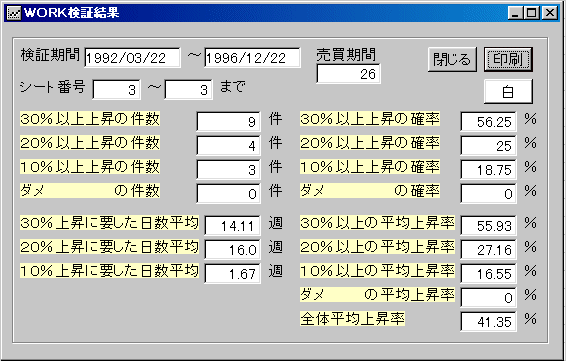Click second シート番号 field before まで

pyautogui.click(x=188, y=90)
